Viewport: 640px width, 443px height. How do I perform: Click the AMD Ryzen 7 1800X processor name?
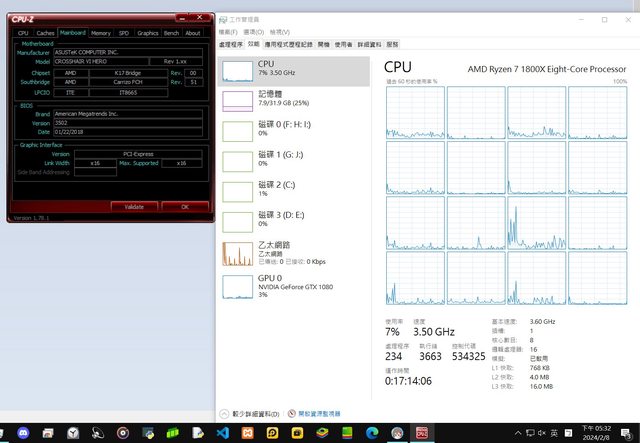coord(547,69)
